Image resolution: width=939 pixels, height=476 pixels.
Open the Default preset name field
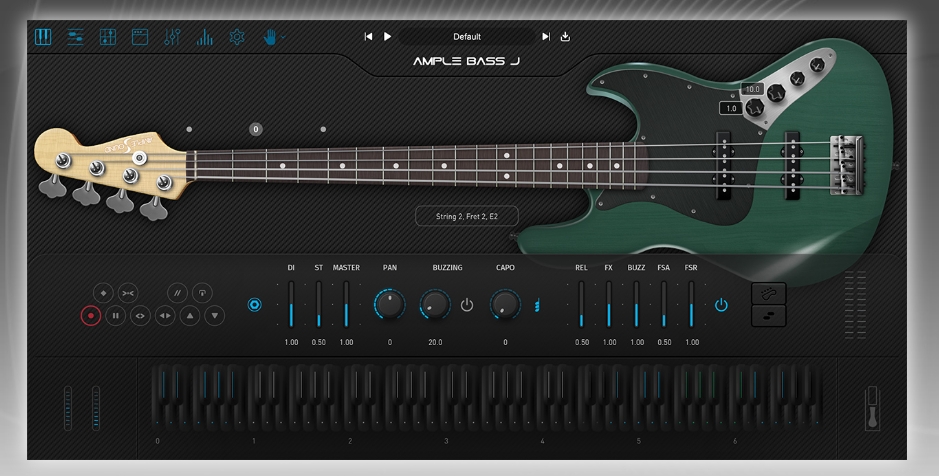point(467,37)
